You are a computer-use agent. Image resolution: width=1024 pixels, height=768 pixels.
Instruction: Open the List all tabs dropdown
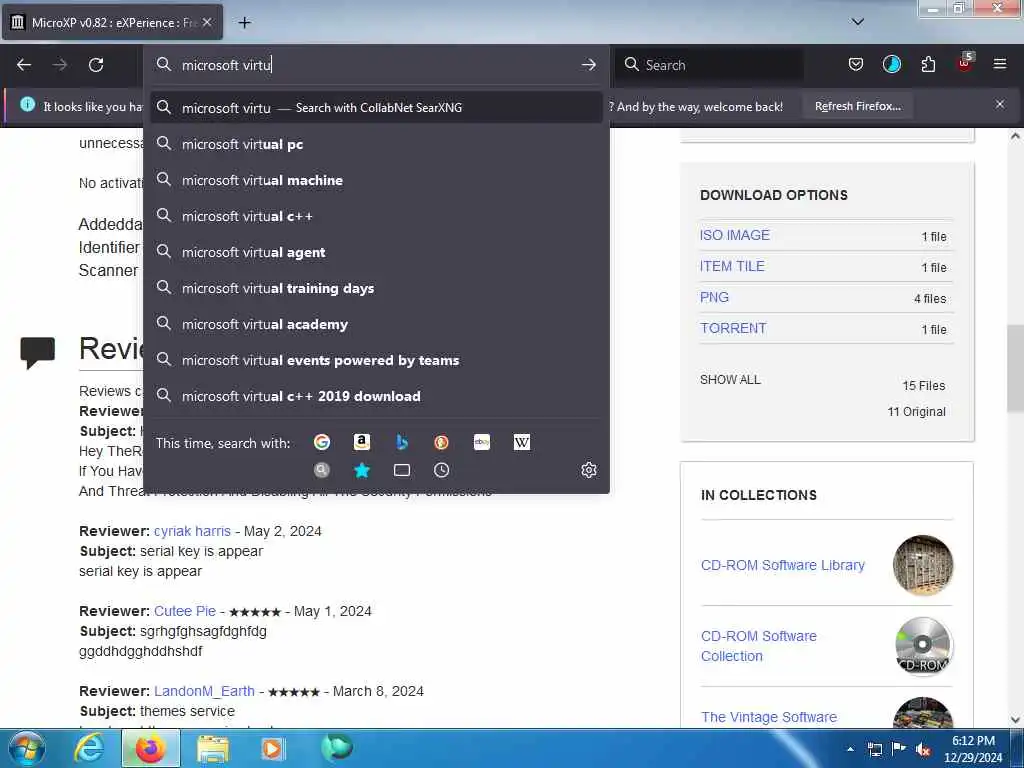[858, 22]
